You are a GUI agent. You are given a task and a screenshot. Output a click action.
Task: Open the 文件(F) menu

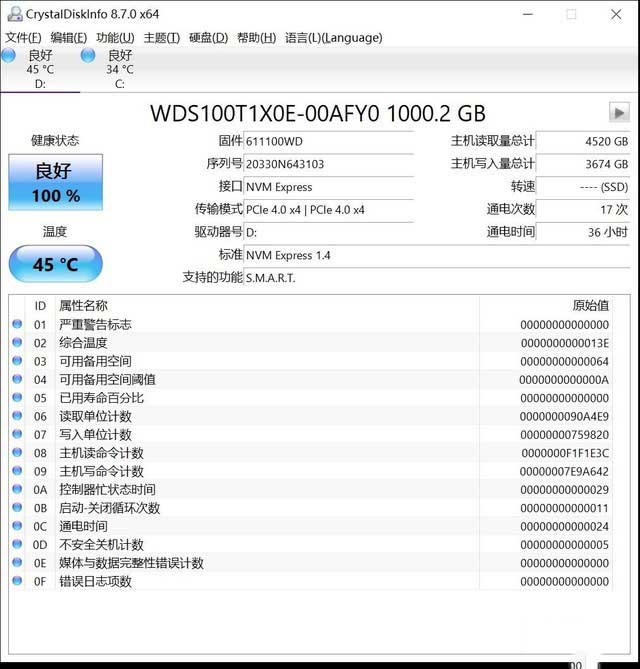tap(23, 38)
